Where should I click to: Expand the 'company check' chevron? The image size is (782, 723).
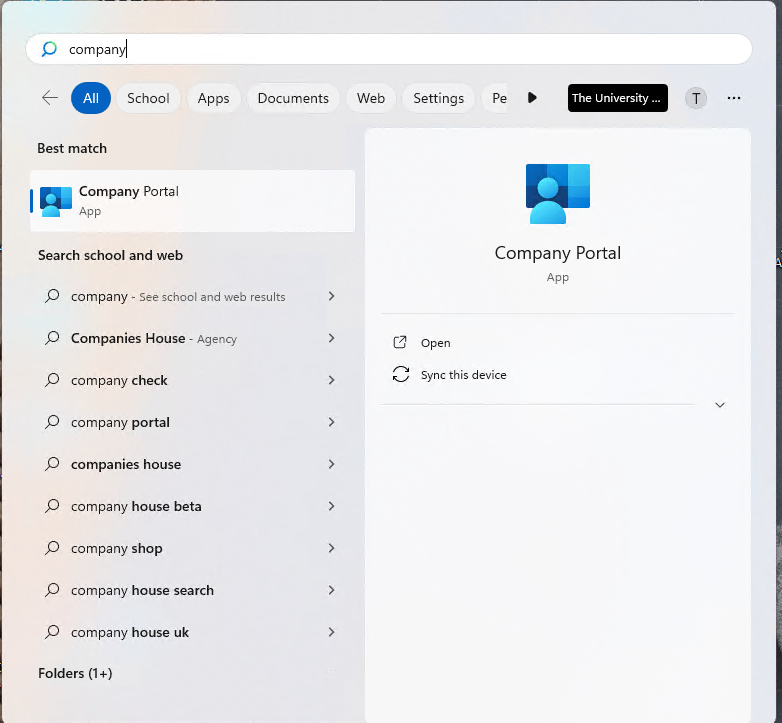click(x=332, y=380)
